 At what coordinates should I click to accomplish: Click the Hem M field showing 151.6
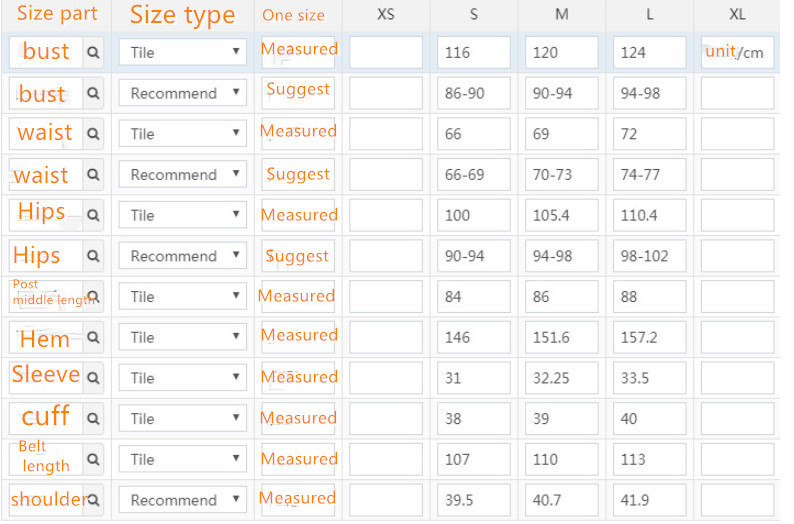[562, 337]
